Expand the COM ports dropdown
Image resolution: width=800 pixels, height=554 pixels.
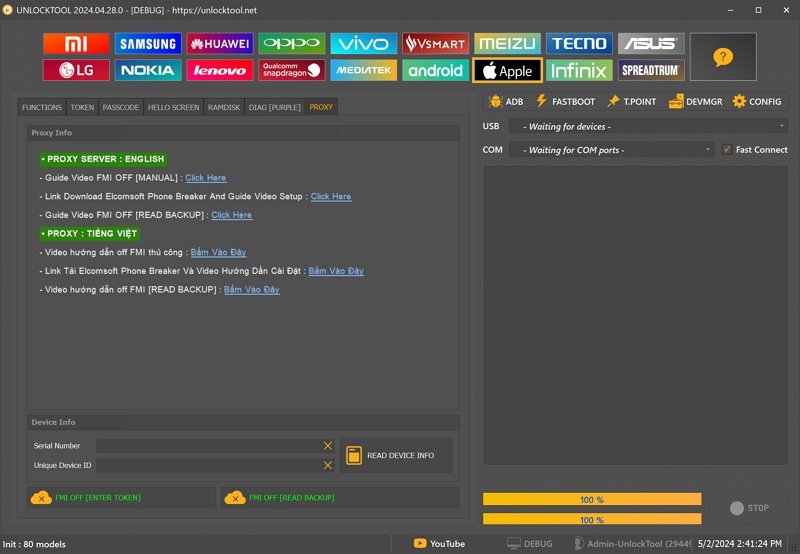610,150
